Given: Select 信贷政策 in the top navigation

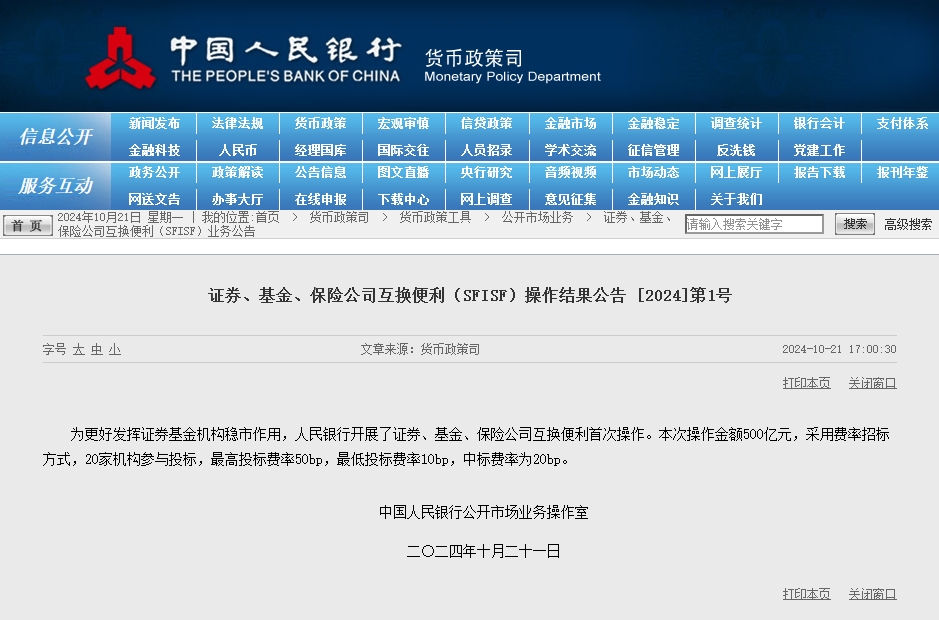Looking at the screenshot, I should (x=486, y=123).
